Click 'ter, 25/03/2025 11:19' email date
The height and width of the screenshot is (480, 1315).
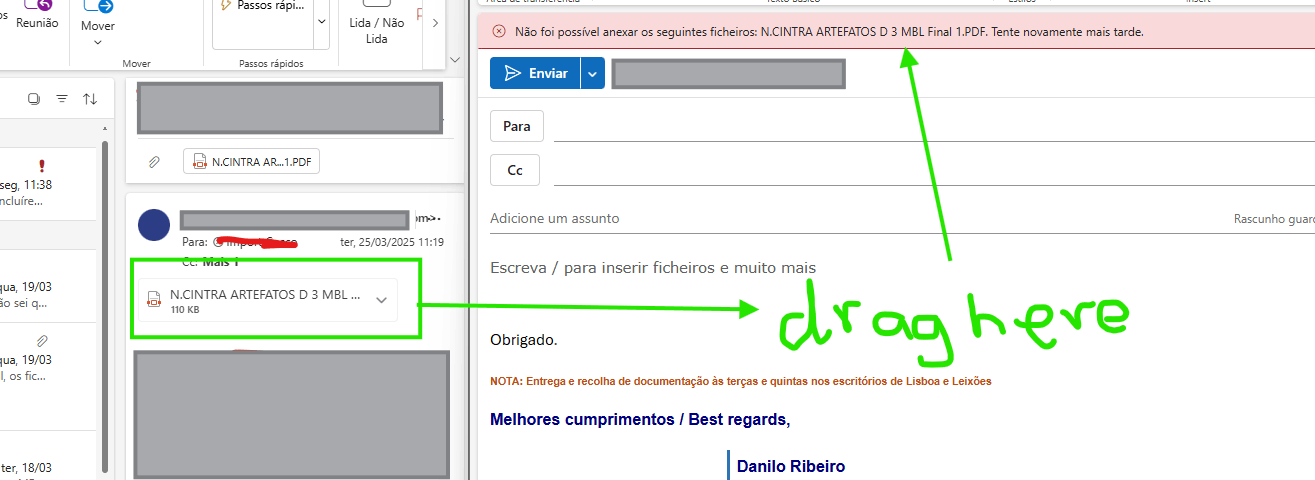[x=392, y=242]
